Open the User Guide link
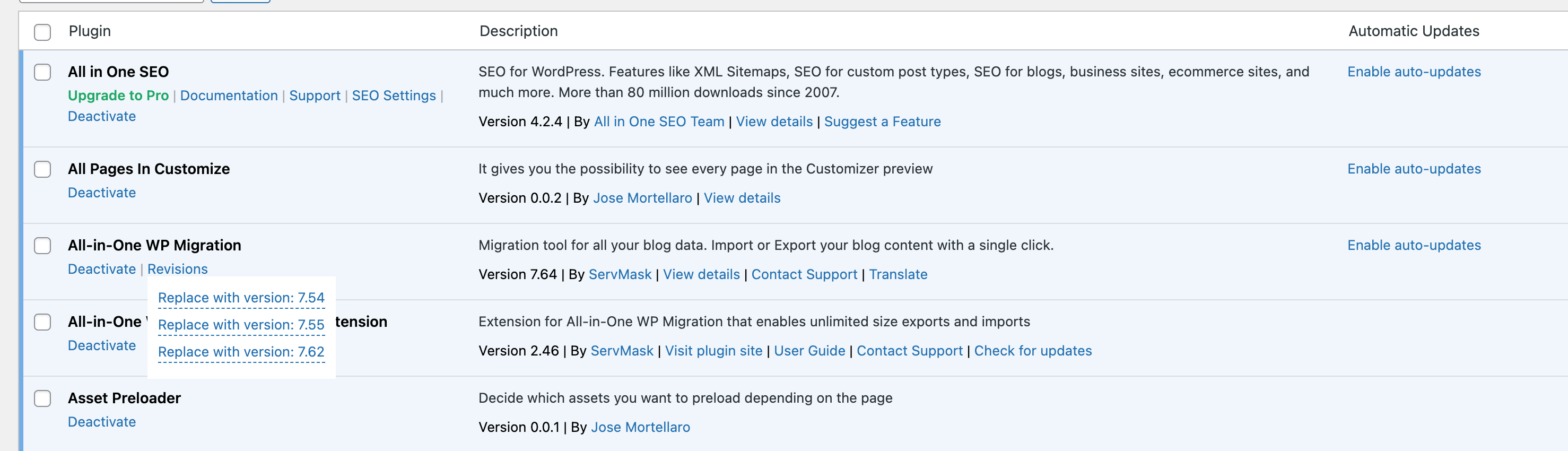The width and height of the screenshot is (1568, 451). tap(809, 351)
